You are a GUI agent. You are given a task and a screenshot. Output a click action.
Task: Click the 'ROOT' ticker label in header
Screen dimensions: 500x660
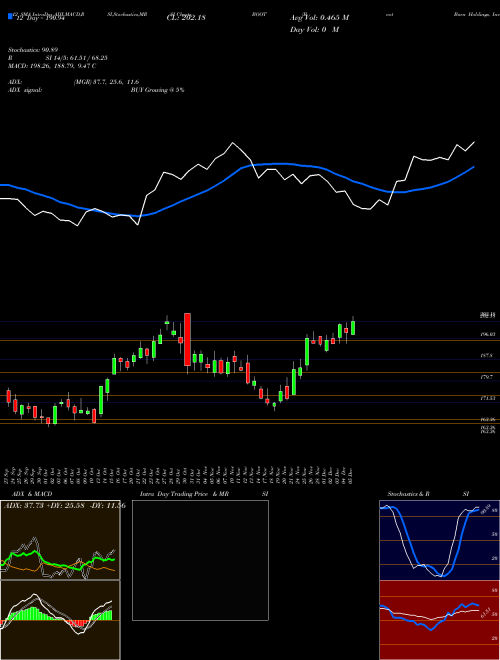(260, 14)
